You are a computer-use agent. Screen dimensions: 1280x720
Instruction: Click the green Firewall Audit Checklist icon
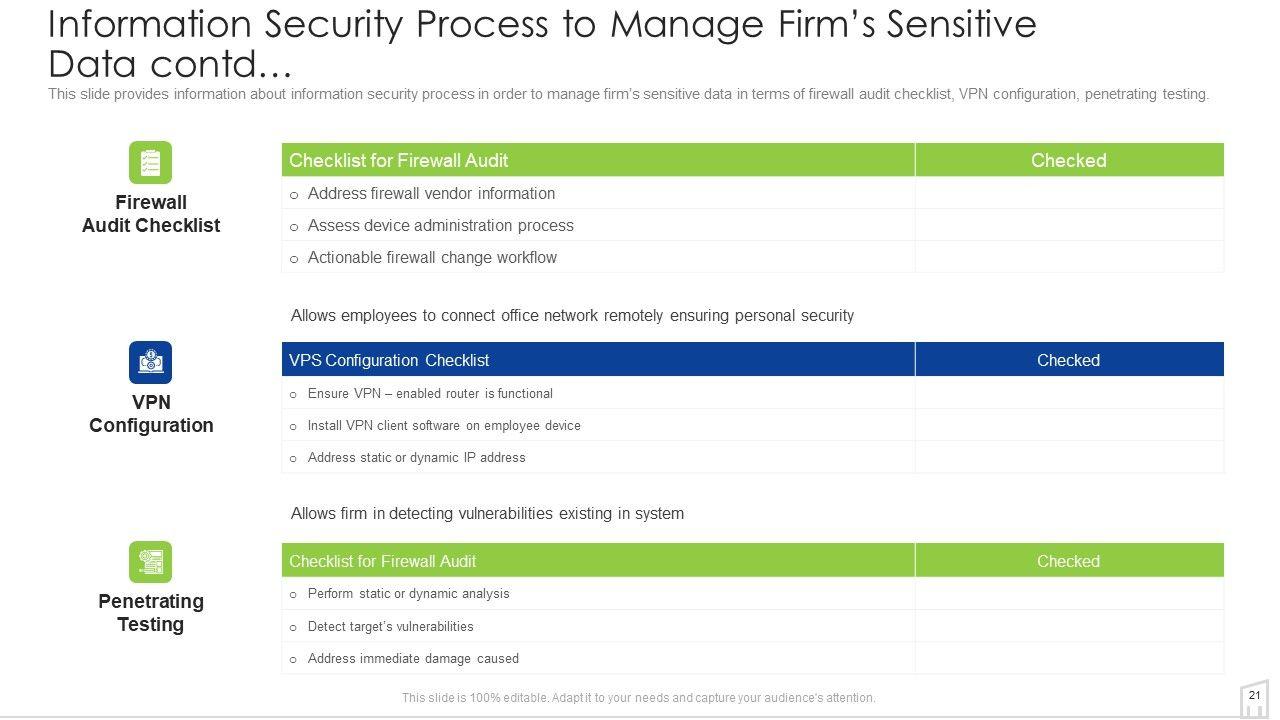coord(150,162)
